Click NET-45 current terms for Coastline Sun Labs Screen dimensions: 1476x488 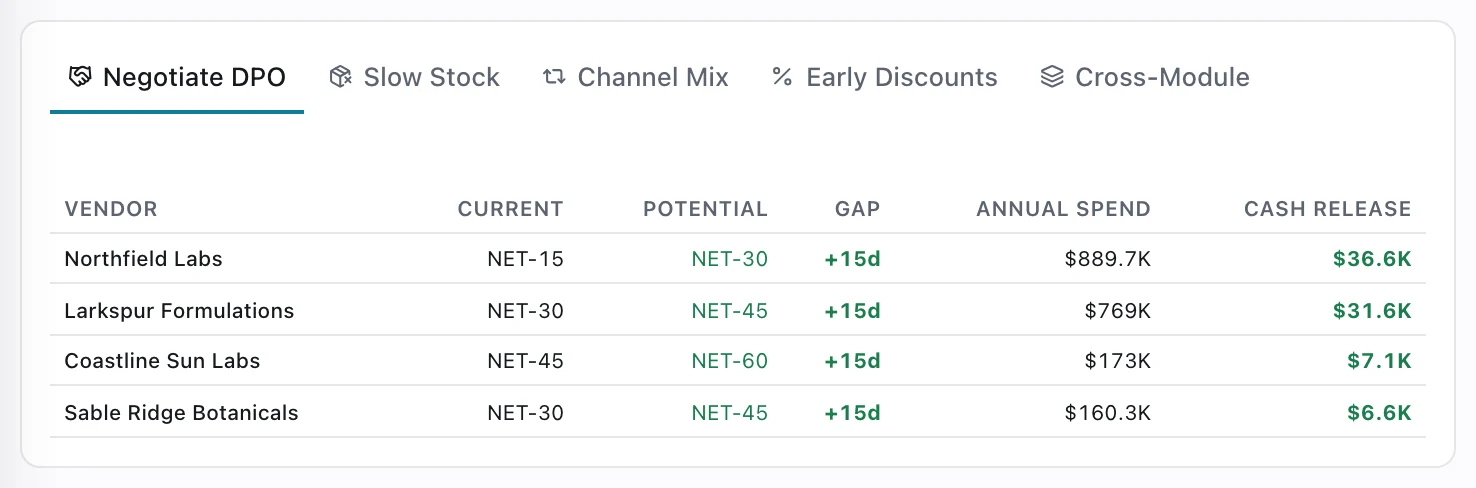click(x=525, y=361)
